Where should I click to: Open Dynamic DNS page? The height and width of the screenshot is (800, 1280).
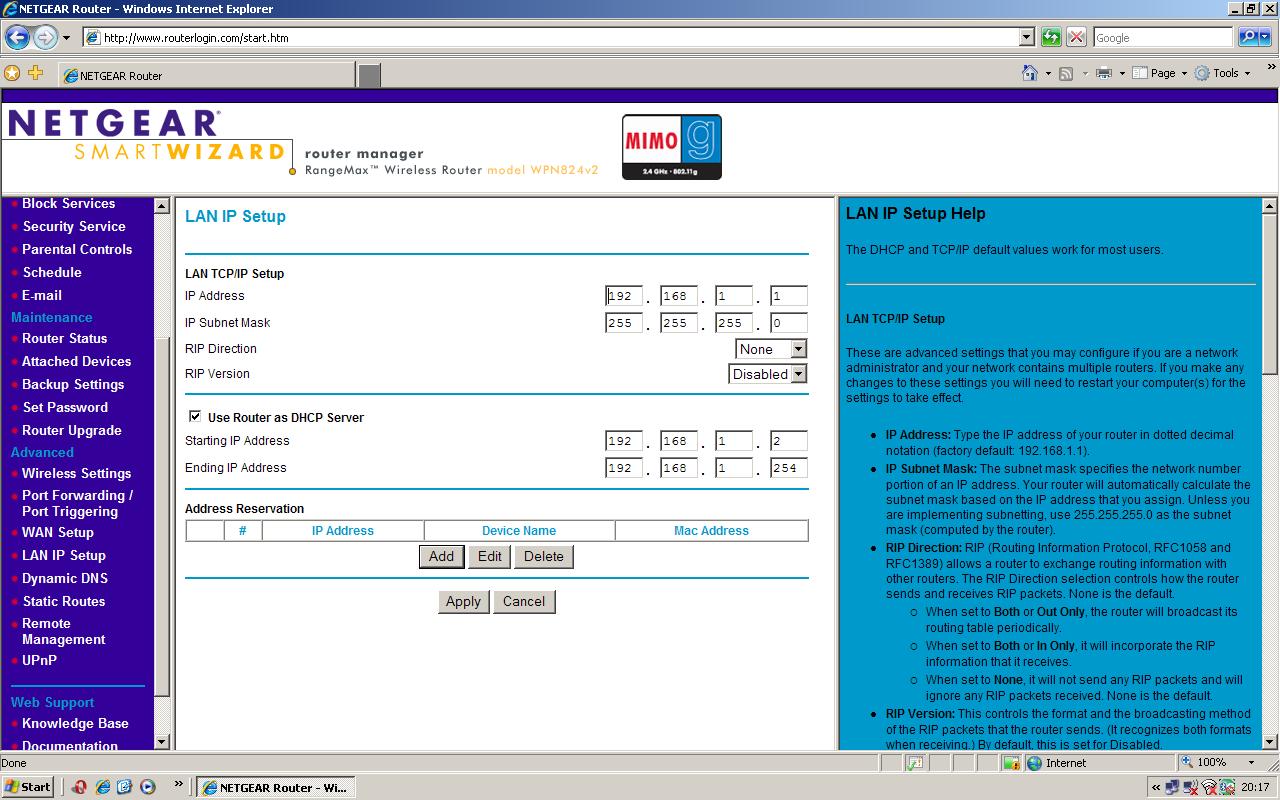click(x=65, y=578)
